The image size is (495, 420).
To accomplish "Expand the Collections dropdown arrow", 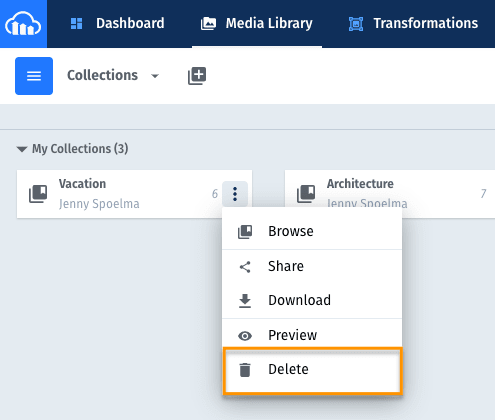I will coord(155,76).
